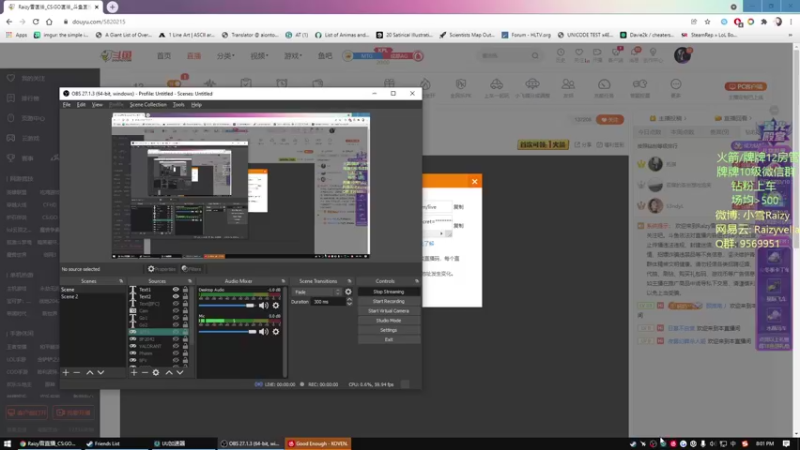
Task: Open Mic settings gear in Audio Mixer
Action: (x=276, y=332)
